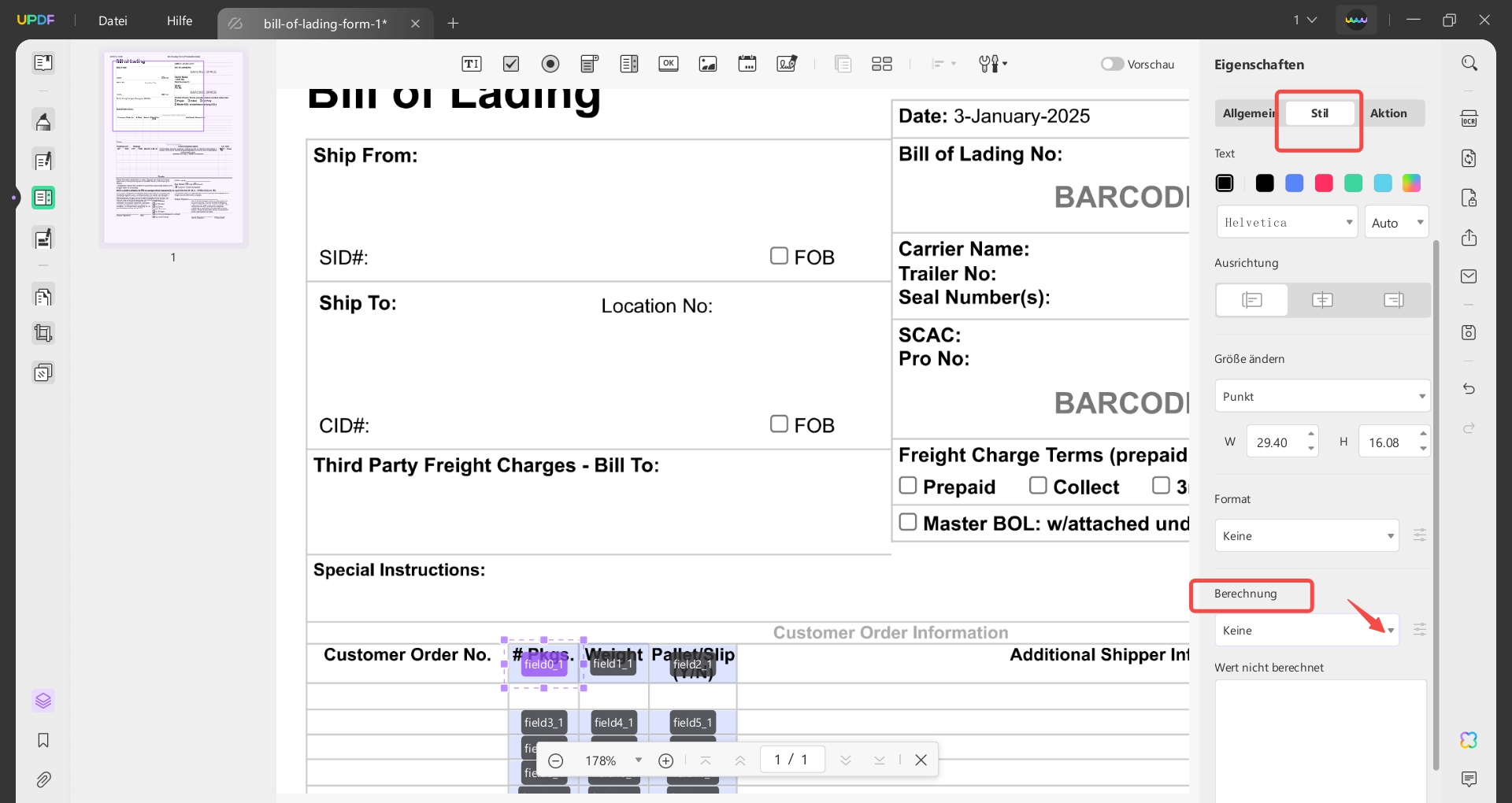
Task: Close the bill-of-lading-form-1 tab
Action: click(415, 24)
